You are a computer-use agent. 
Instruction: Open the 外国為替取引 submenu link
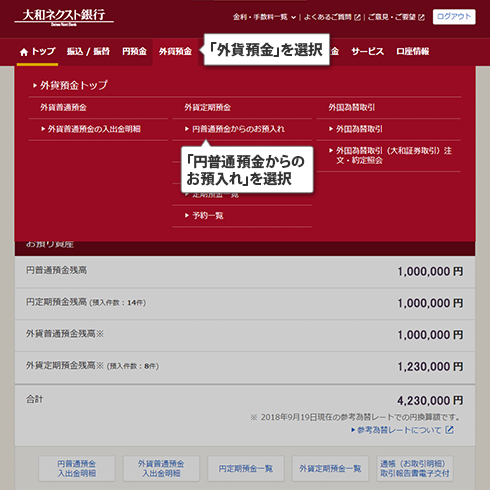[x=356, y=129]
